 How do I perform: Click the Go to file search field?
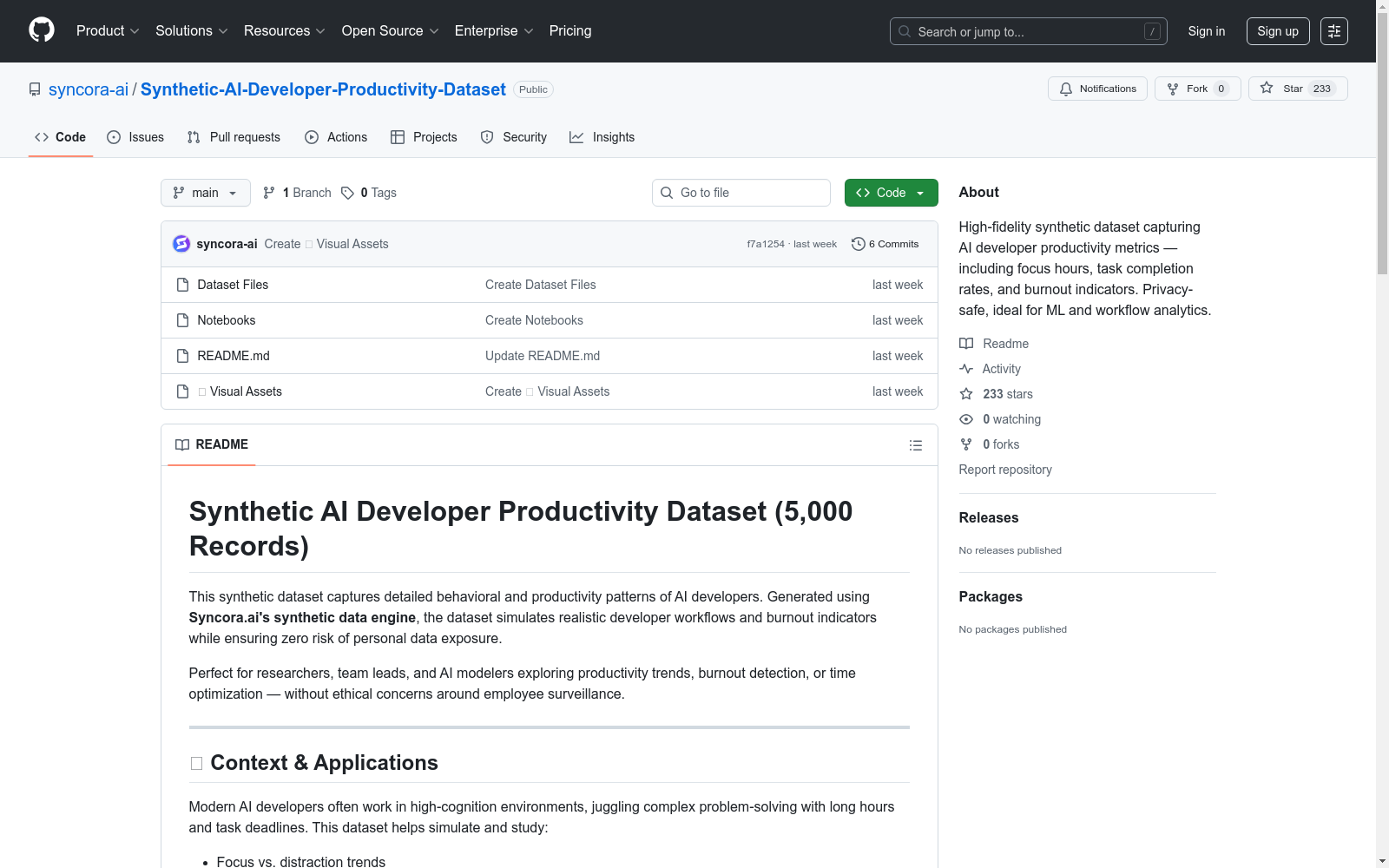[x=741, y=193]
